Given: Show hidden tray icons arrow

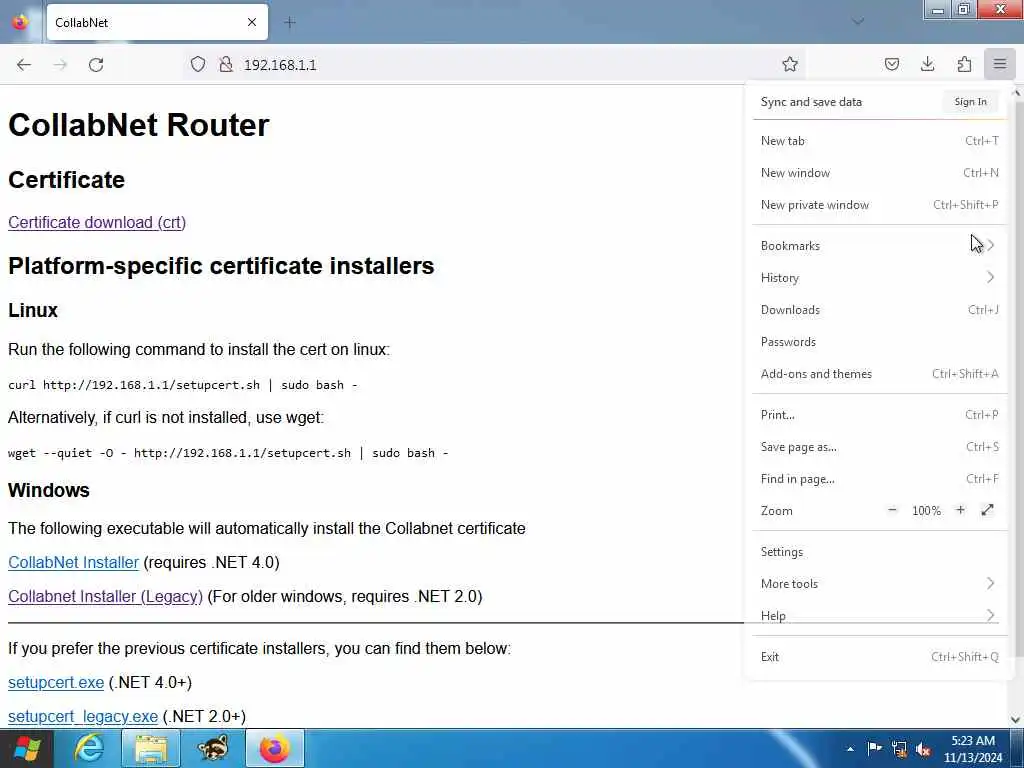Looking at the screenshot, I should pos(850,748).
